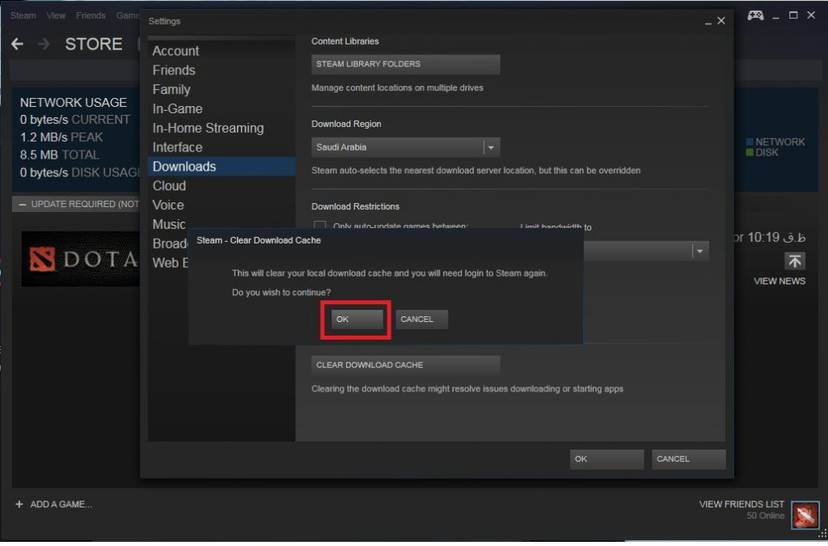This screenshot has height=546, width=828.
Task: Click Cancel at bottom of Settings window
Action: pyautogui.click(x=688, y=460)
